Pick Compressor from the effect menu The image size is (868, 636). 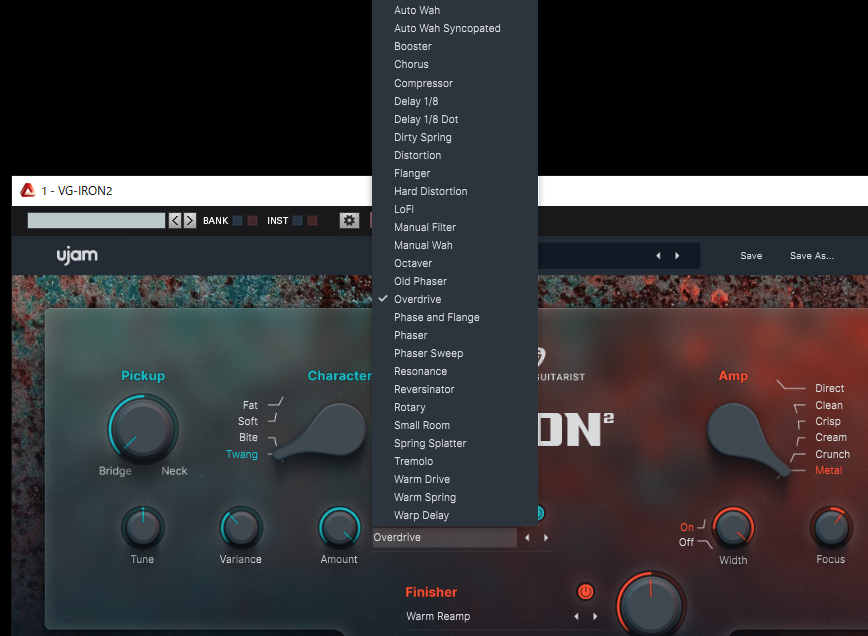click(454, 83)
